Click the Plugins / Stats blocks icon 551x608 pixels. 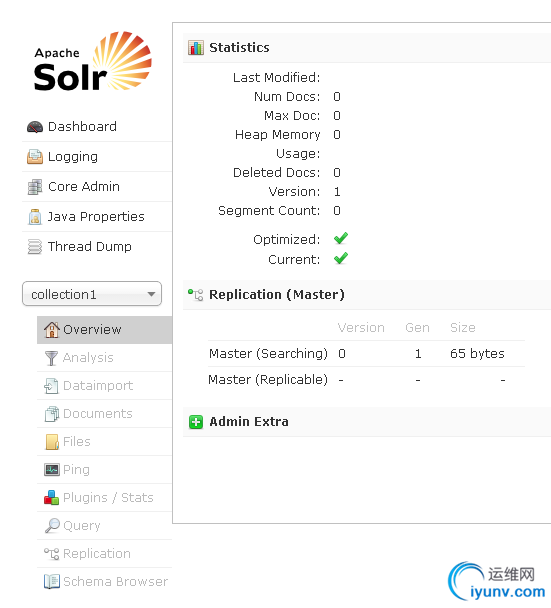[51, 498]
